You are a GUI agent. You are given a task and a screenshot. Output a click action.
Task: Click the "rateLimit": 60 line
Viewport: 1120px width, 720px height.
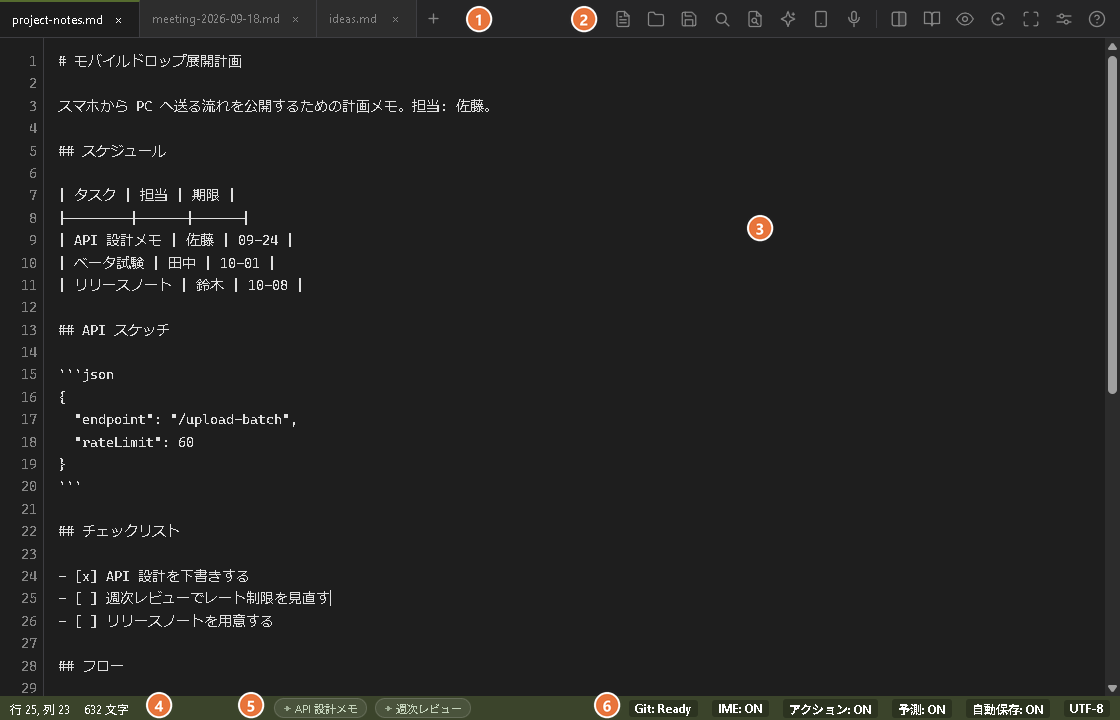[x=134, y=442]
